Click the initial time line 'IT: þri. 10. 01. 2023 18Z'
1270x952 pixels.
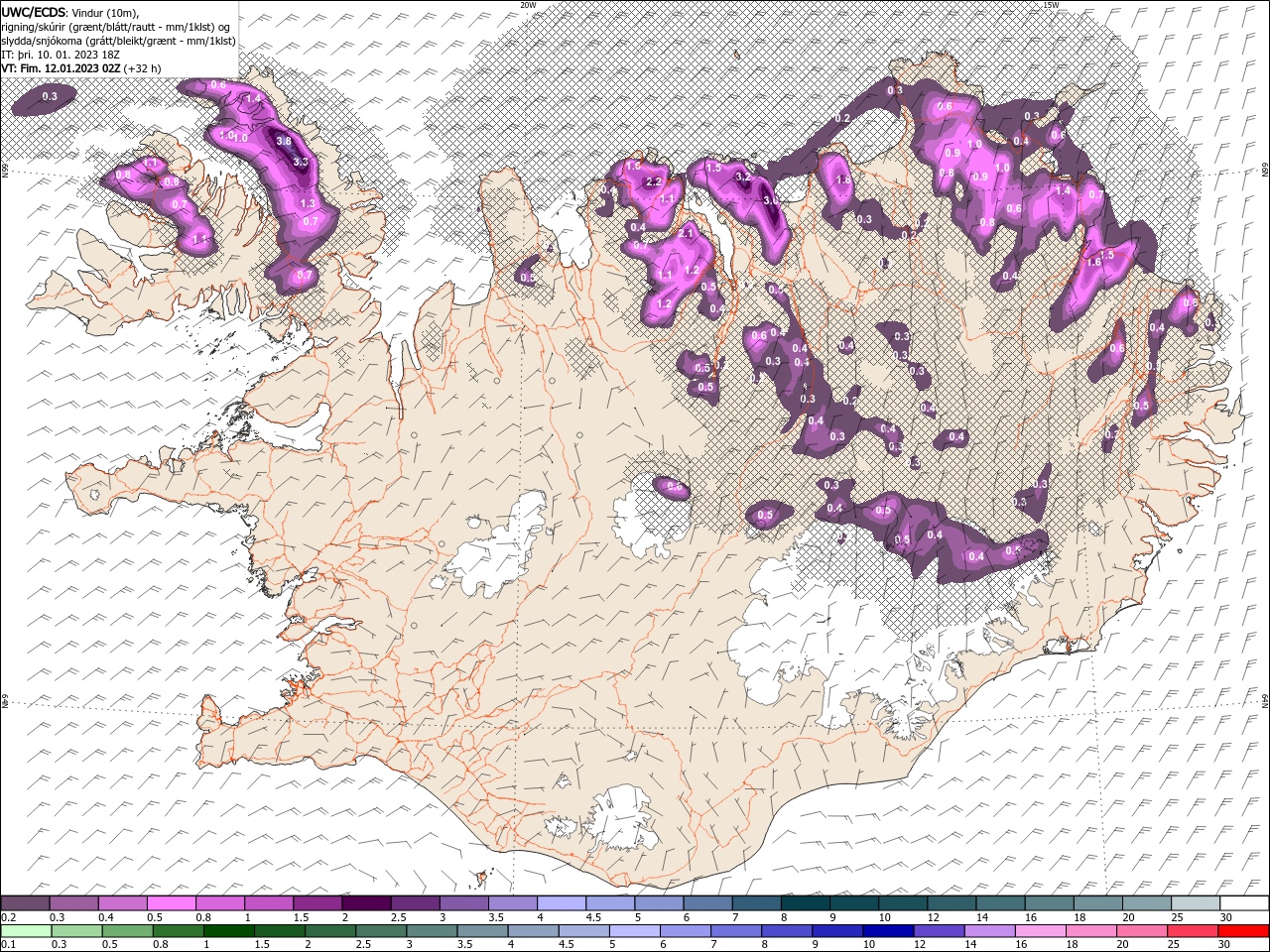pos(60,55)
